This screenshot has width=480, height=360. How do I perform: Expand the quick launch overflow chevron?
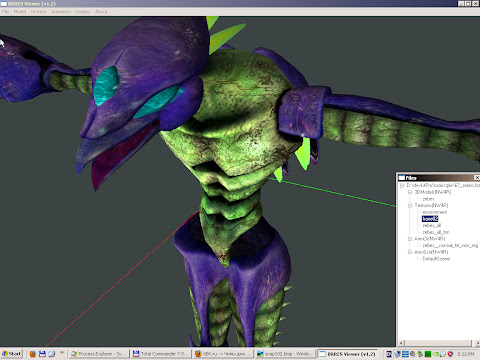62,352
